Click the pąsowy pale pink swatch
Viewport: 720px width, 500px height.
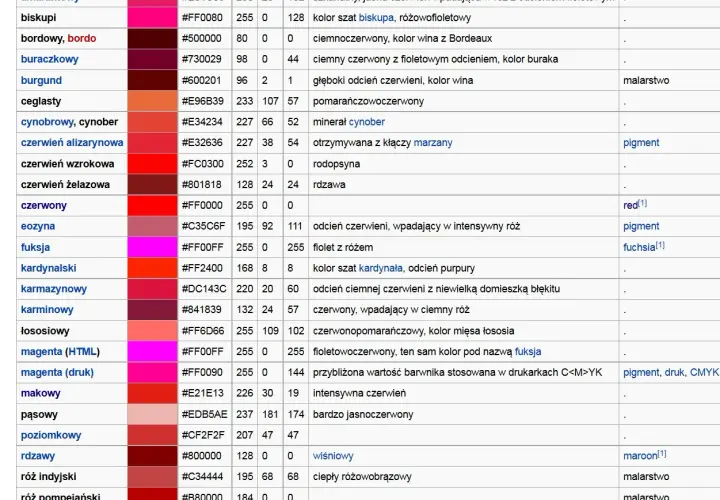[152, 415]
